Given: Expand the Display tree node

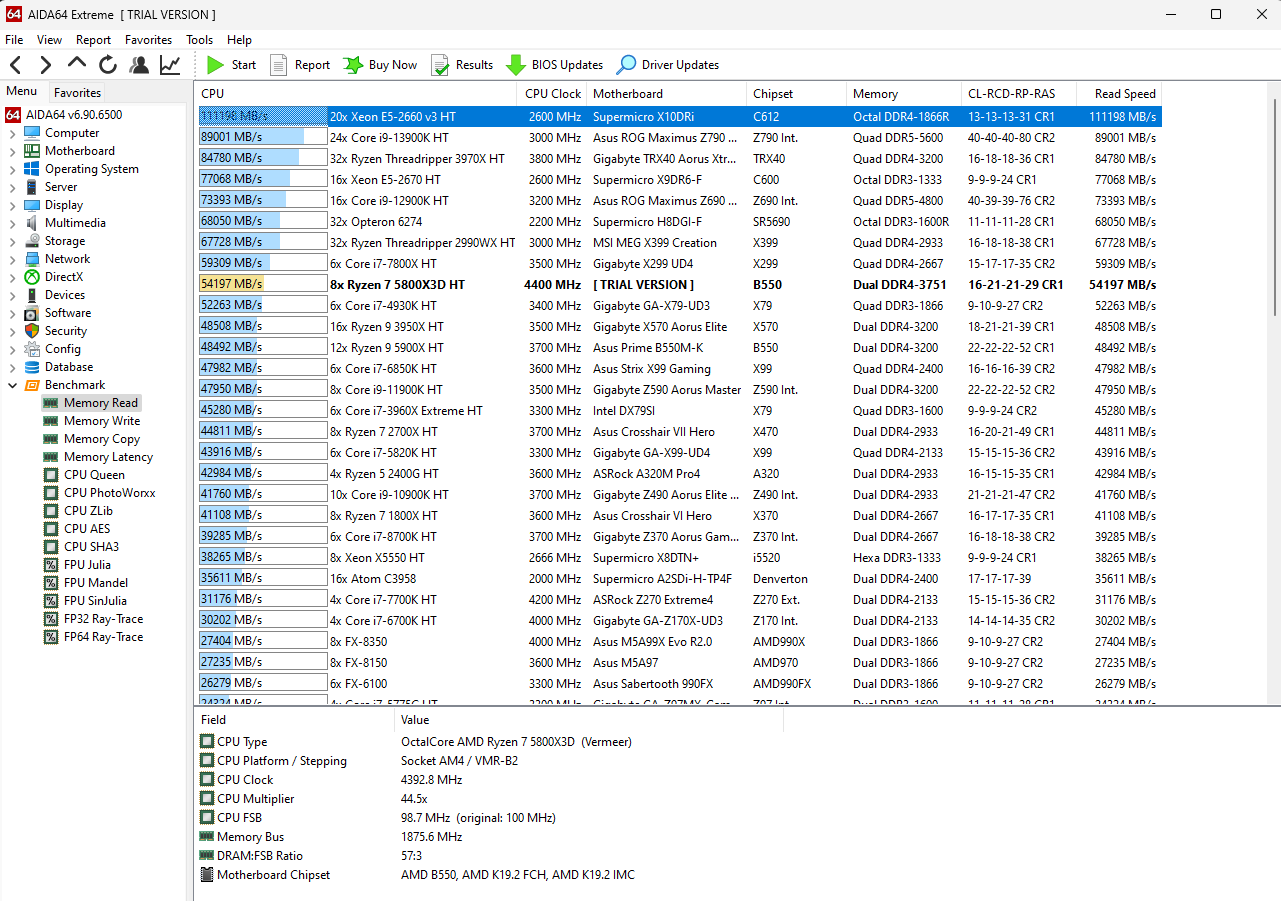Looking at the screenshot, I should [x=12, y=205].
